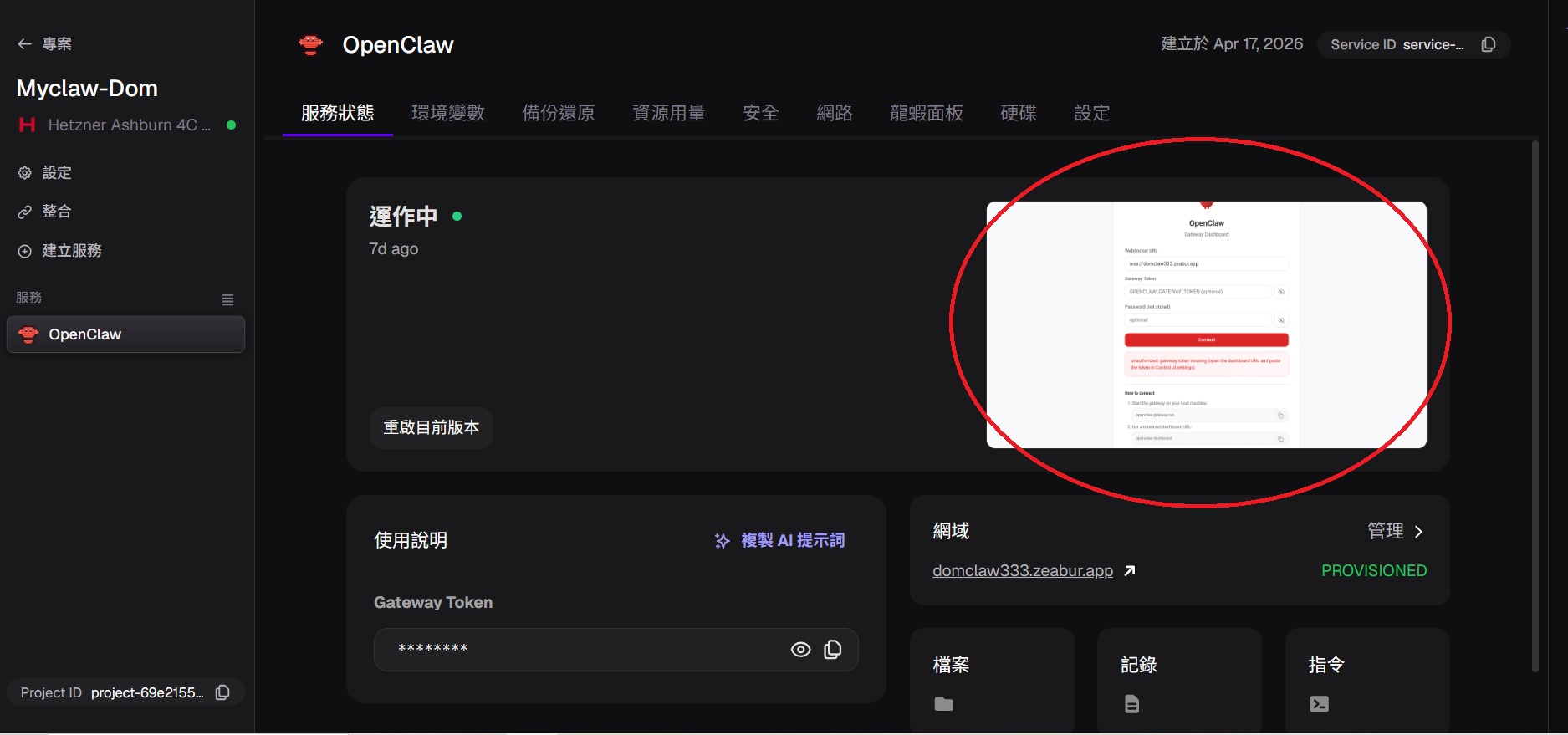Image resolution: width=1568 pixels, height=735 pixels.
Task: Click the Service ID service- text
Action: pyautogui.click(x=1397, y=44)
